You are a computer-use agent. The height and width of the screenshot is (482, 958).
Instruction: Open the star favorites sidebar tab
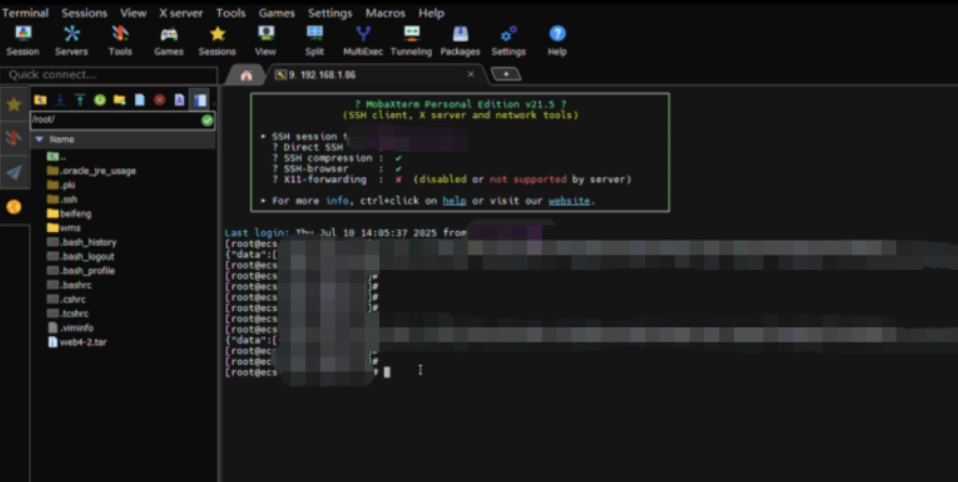[14, 104]
